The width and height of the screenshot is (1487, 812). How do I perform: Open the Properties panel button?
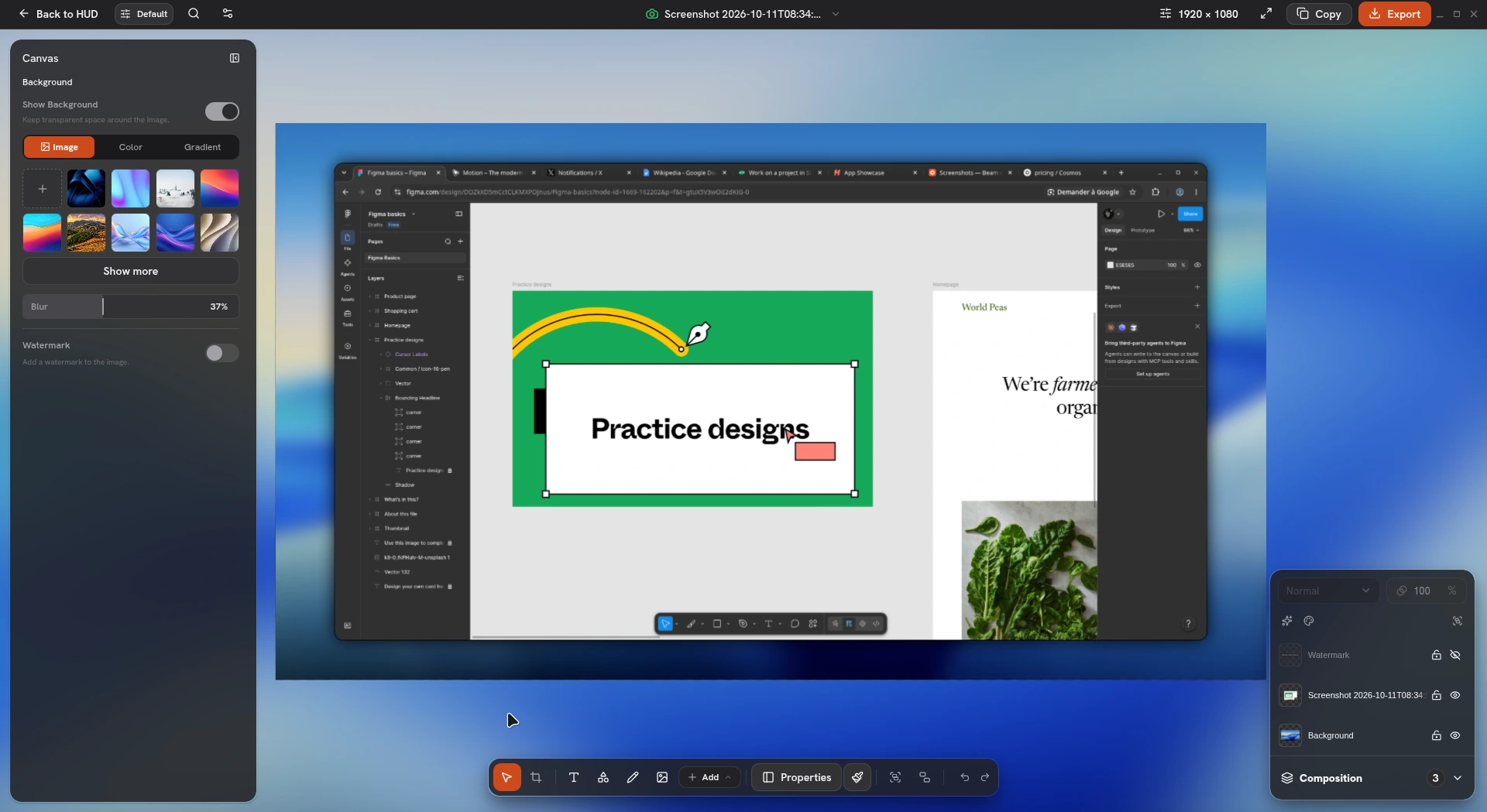click(x=797, y=777)
